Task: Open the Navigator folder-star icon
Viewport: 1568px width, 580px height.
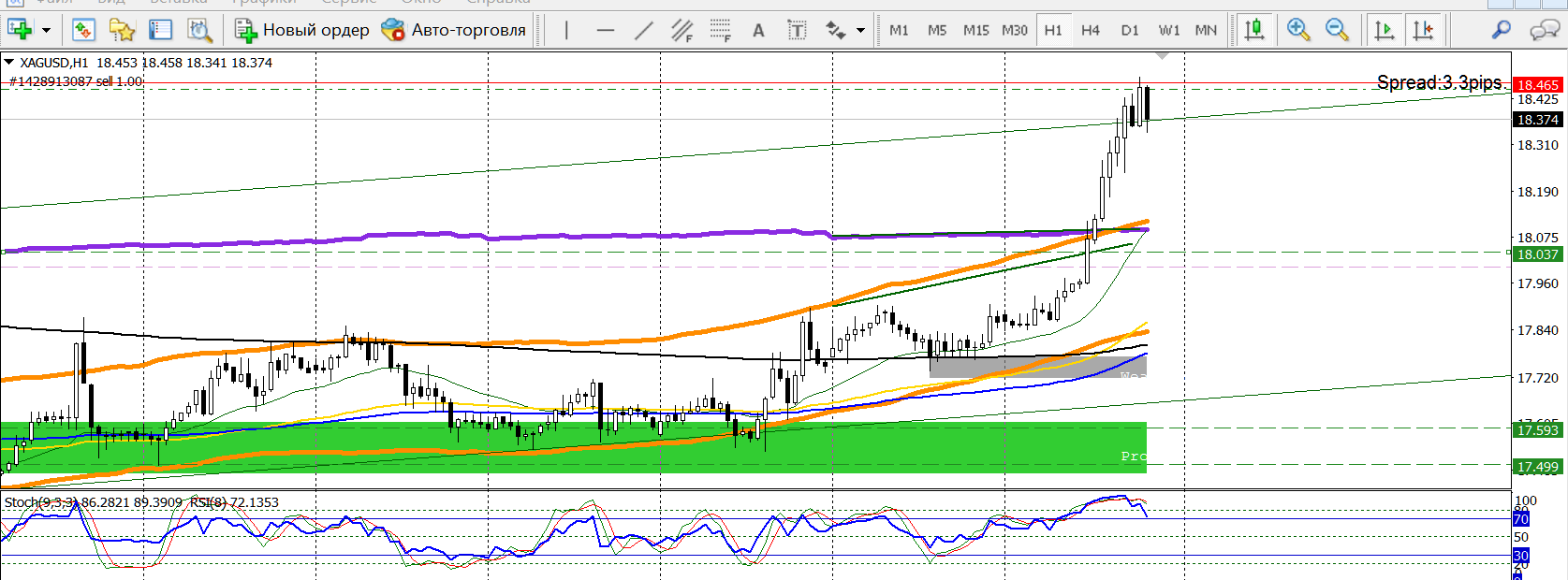Action: point(123,30)
